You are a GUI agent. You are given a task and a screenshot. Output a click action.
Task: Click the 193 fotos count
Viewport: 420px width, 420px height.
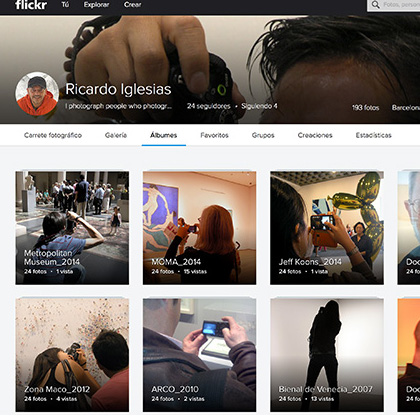click(x=365, y=108)
